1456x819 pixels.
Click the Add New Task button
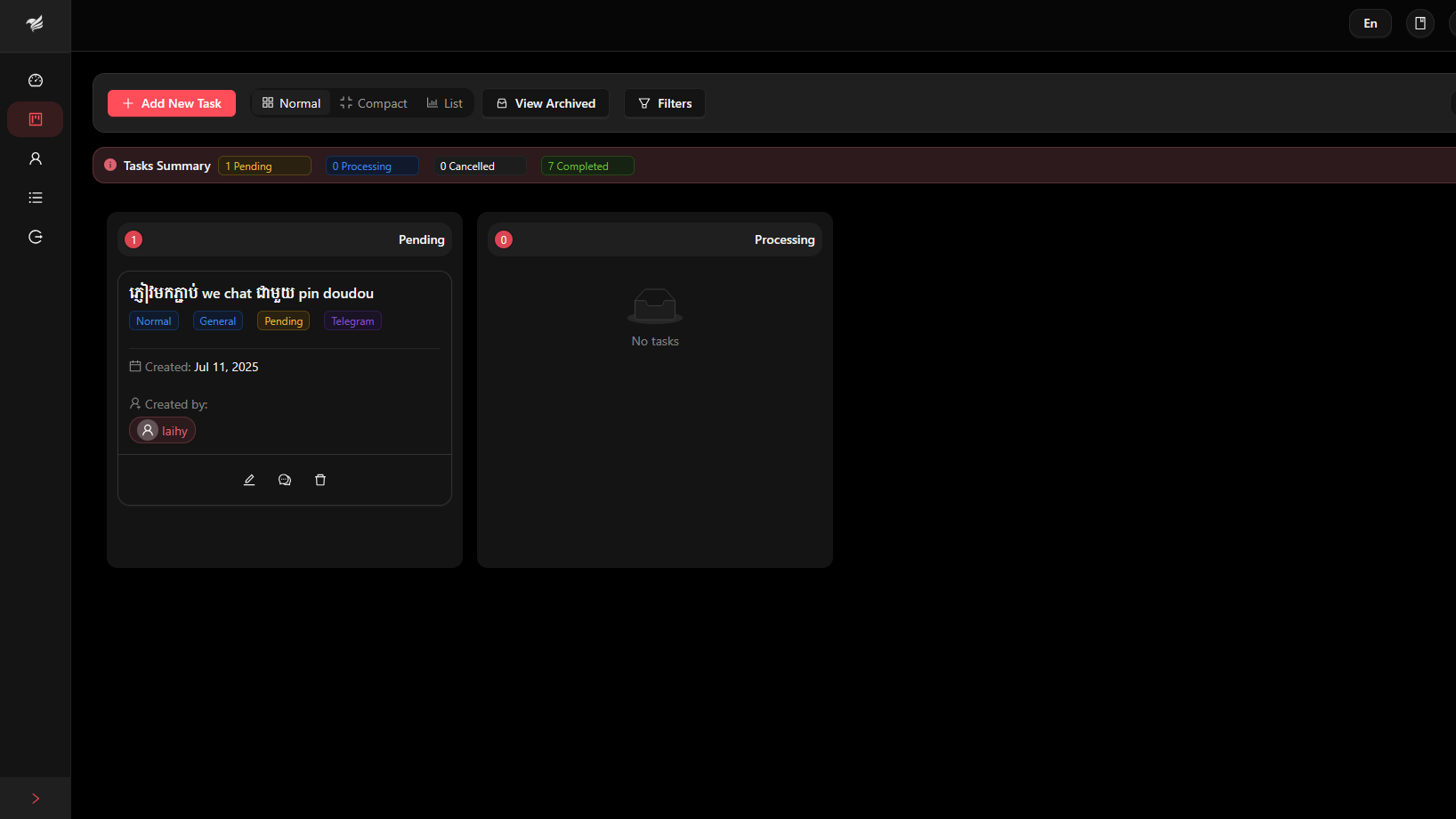coord(171,102)
